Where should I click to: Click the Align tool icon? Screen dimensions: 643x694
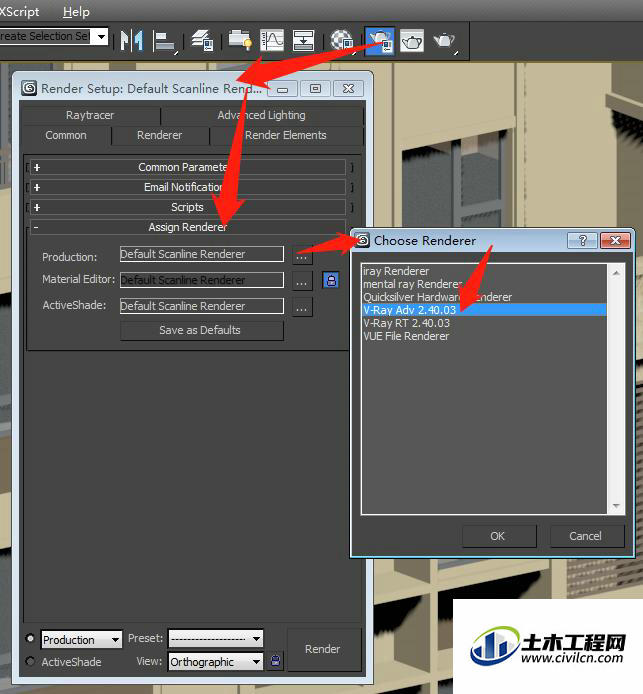click(x=164, y=41)
